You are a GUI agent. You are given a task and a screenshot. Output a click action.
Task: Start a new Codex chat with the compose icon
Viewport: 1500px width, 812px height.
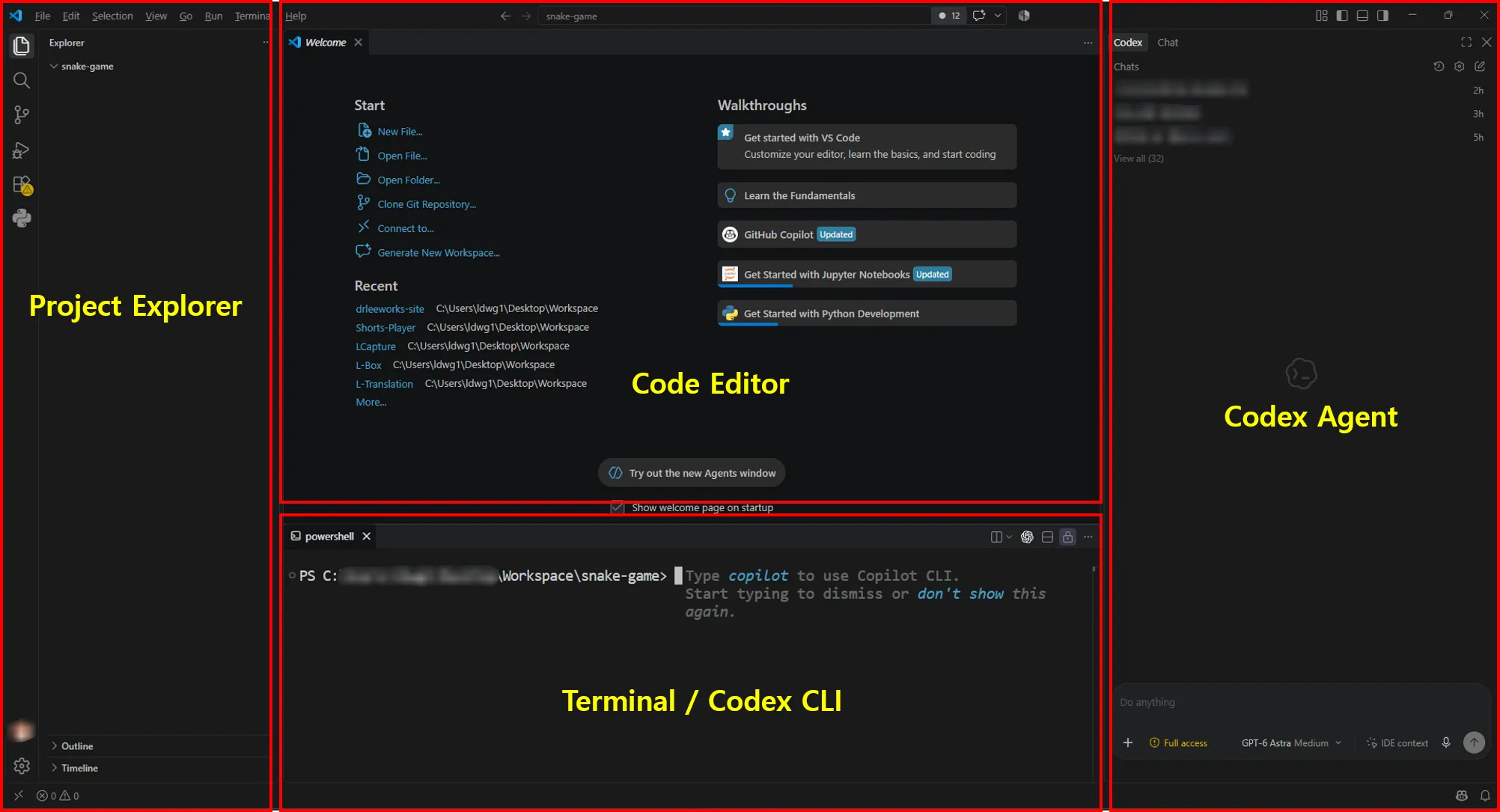[x=1480, y=67]
